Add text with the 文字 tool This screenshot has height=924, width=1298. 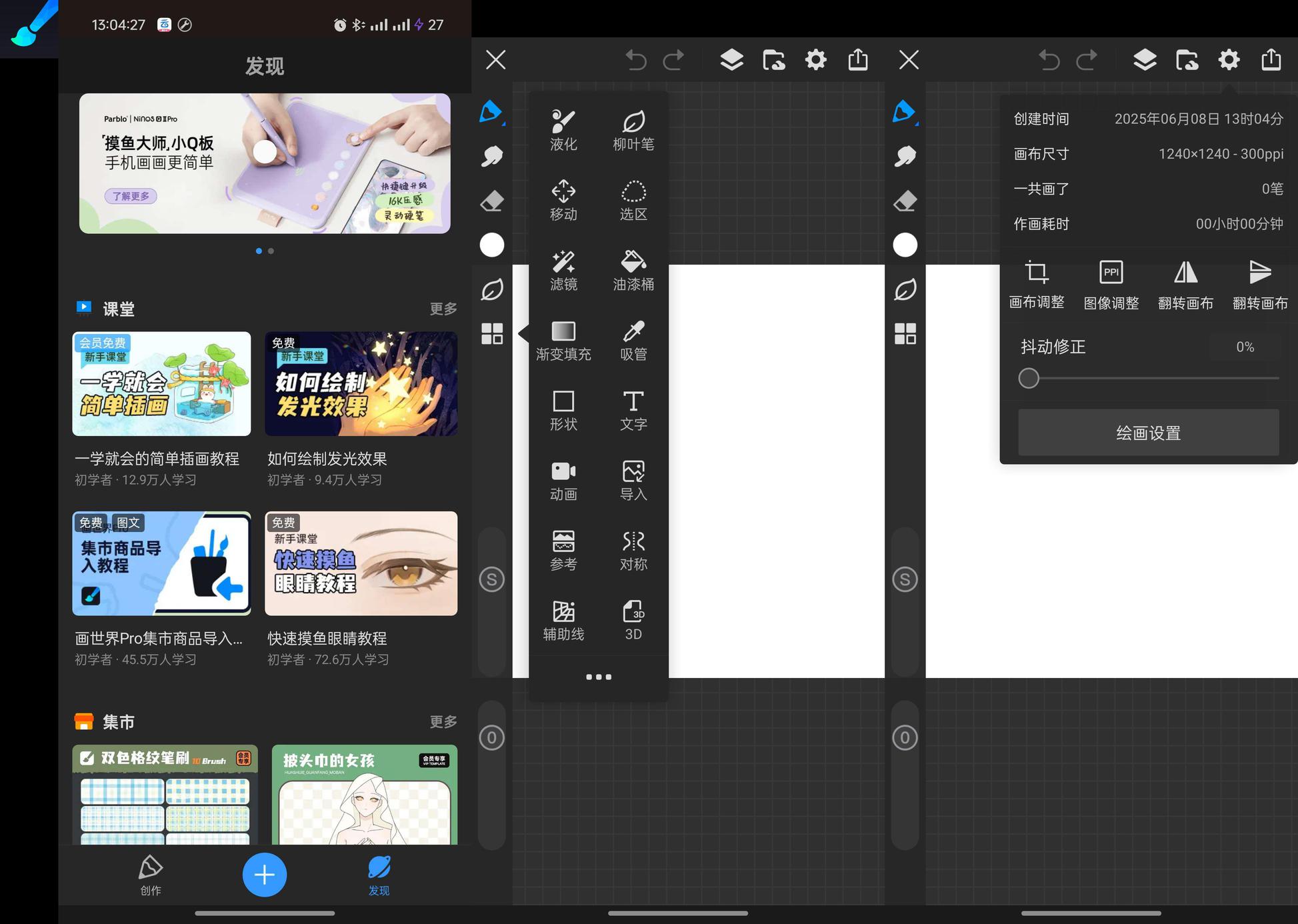click(x=633, y=411)
